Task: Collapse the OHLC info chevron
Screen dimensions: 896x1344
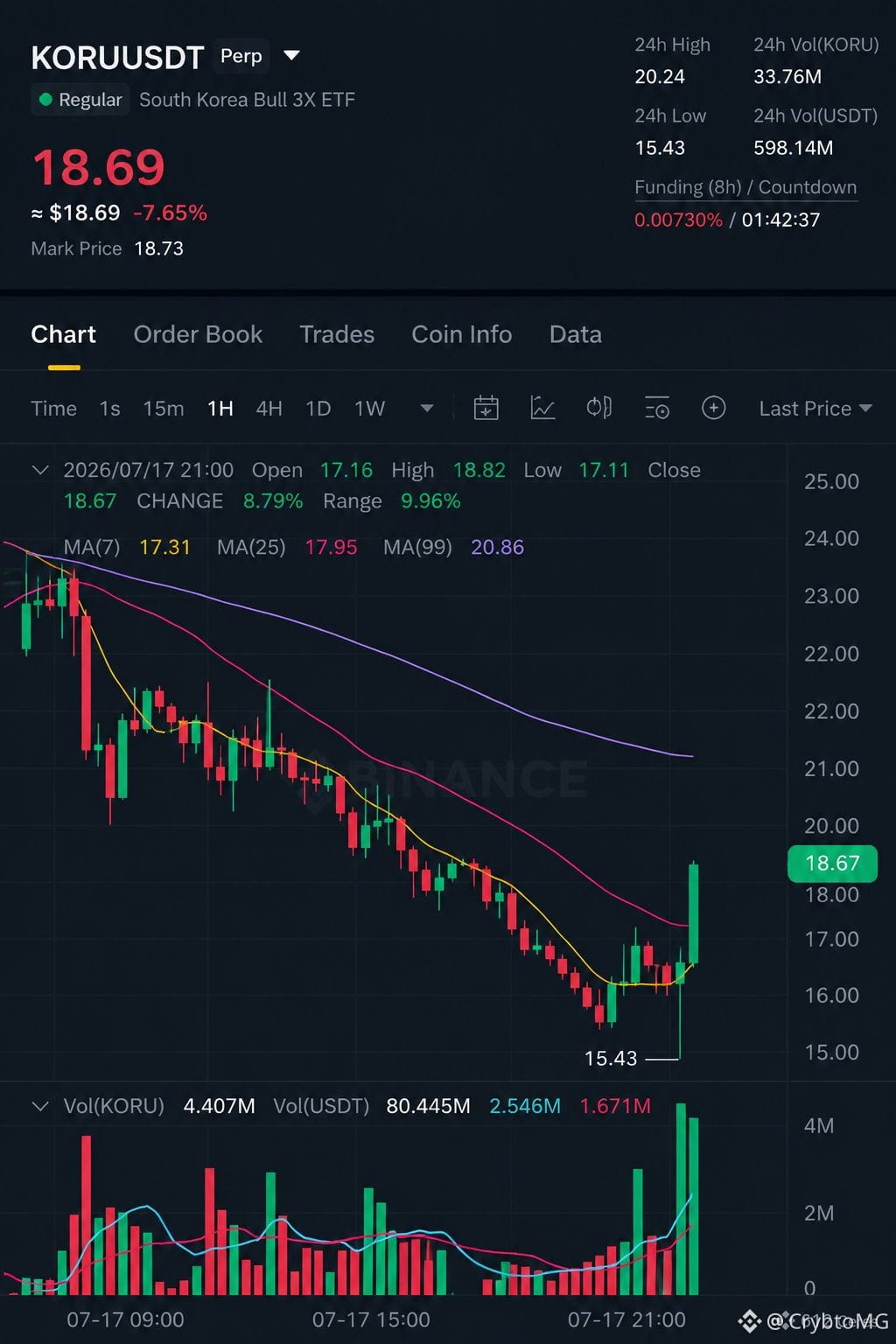Action: 40,470
